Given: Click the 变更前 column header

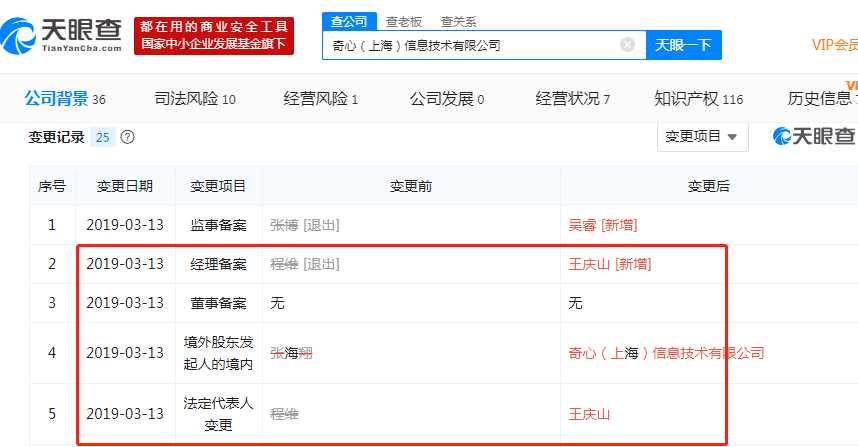Looking at the screenshot, I should pos(411,187).
